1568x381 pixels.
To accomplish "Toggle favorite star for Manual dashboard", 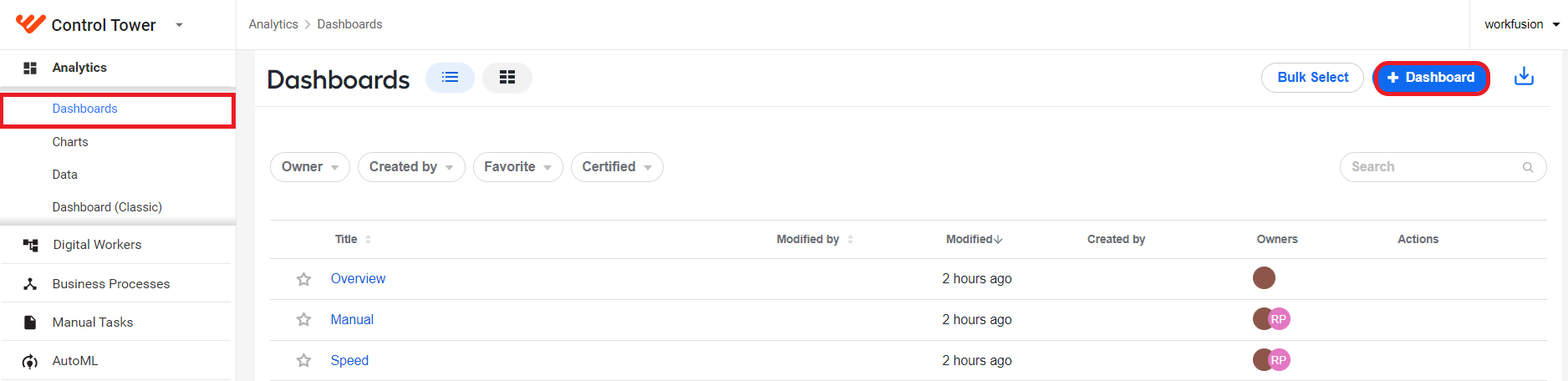I will click(303, 320).
